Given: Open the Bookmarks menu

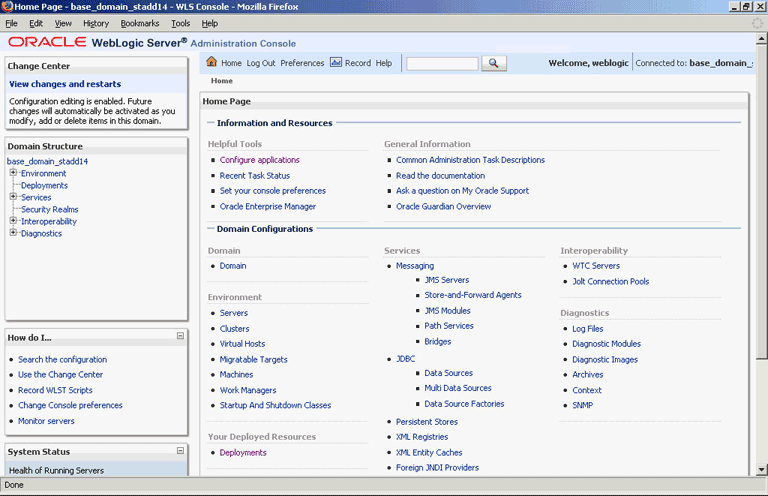Looking at the screenshot, I should click(140, 24).
